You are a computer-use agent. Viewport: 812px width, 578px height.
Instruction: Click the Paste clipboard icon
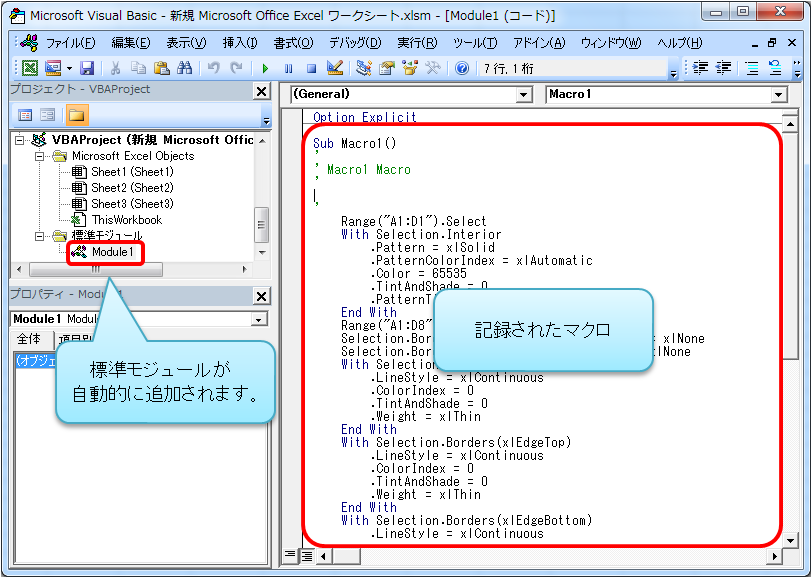pyautogui.click(x=161, y=68)
